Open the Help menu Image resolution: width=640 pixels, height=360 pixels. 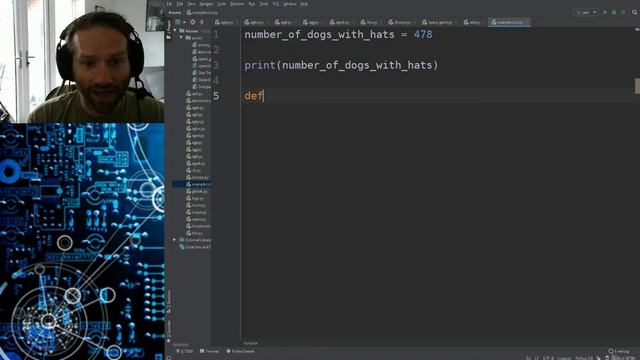[x=304, y=4]
